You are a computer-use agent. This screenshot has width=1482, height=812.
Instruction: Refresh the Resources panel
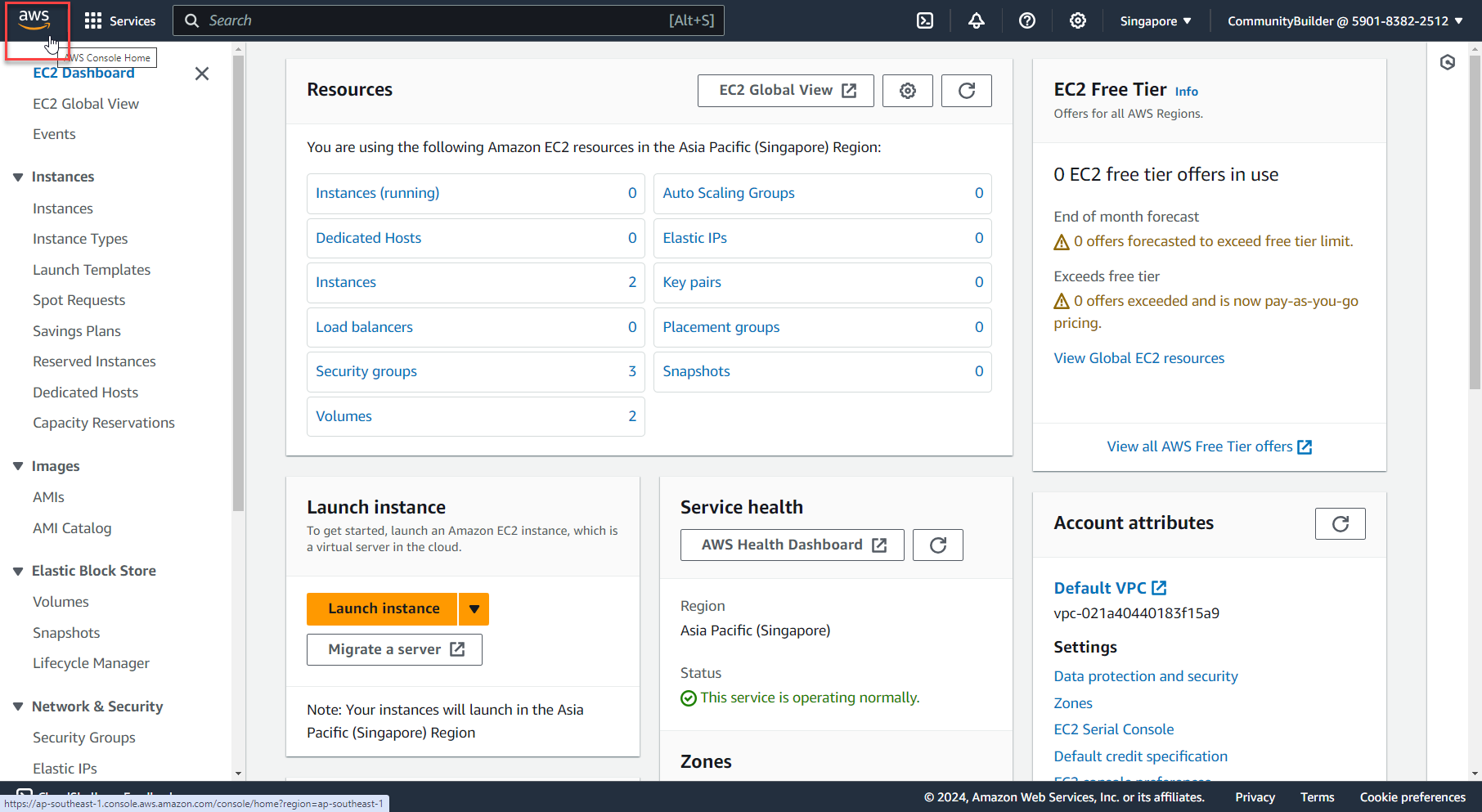pos(966,91)
